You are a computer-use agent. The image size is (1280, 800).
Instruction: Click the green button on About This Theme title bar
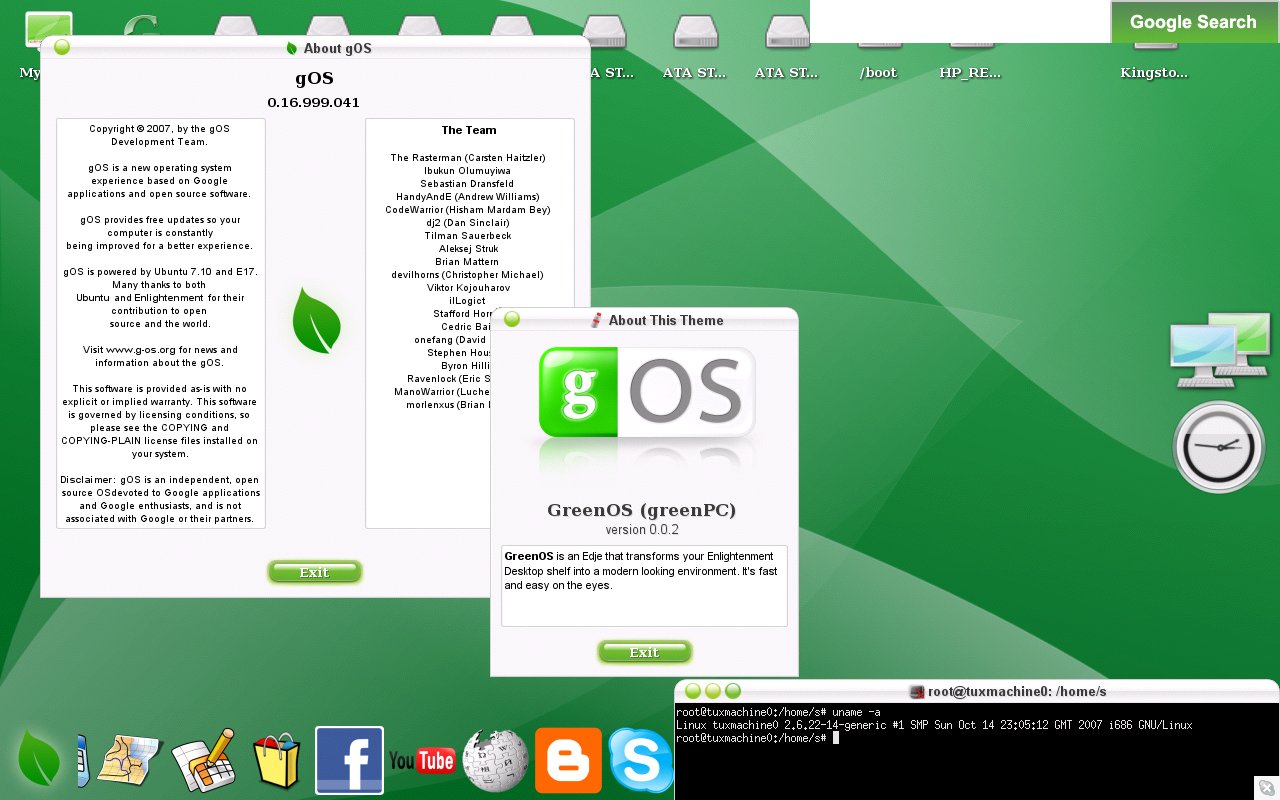[x=512, y=319]
